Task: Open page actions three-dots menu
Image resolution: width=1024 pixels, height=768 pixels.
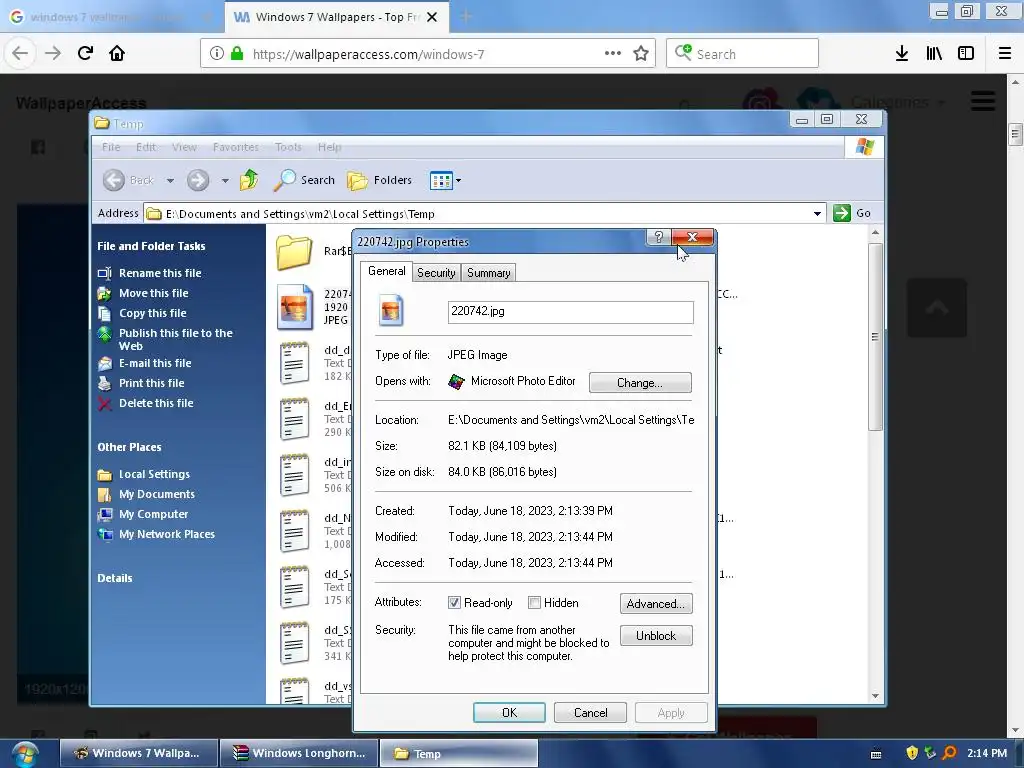Action: pos(613,54)
